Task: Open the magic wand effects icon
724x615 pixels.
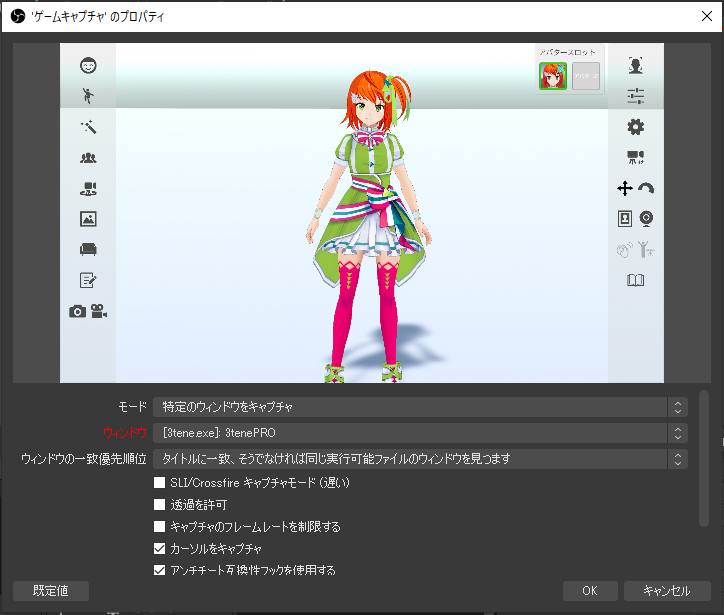Action: click(88, 127)
